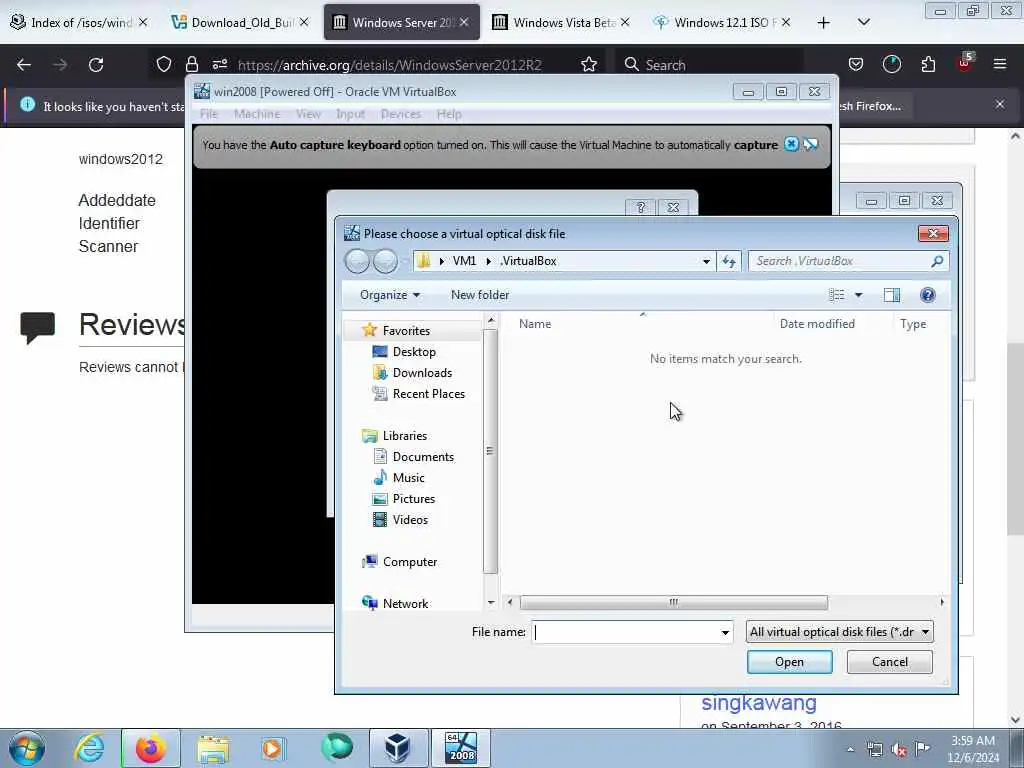
Task: Open Videos library
Action: point(410,520)
